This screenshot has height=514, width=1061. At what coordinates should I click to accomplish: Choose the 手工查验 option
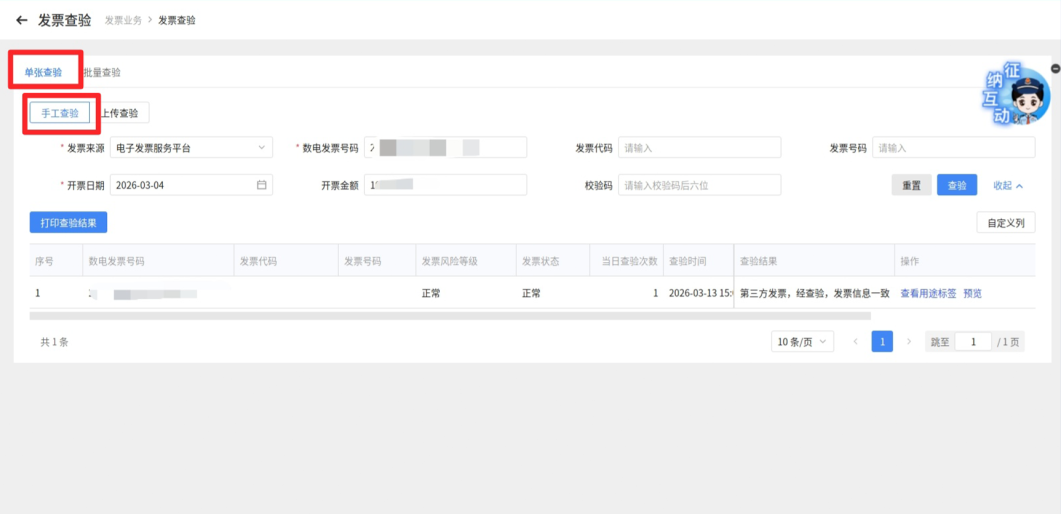click(x=60, y=114)
